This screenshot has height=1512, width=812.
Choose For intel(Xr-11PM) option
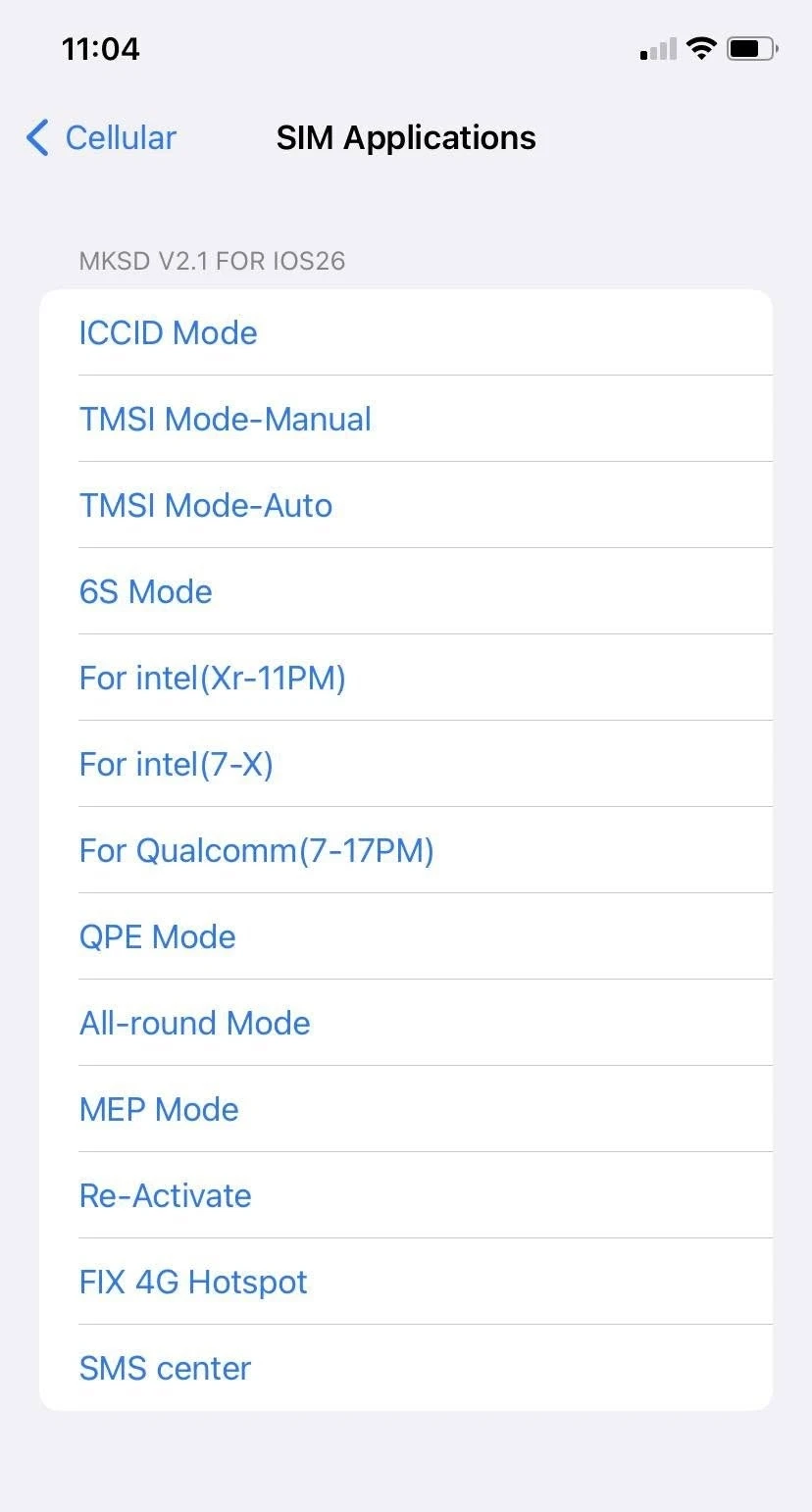(212, 678)
